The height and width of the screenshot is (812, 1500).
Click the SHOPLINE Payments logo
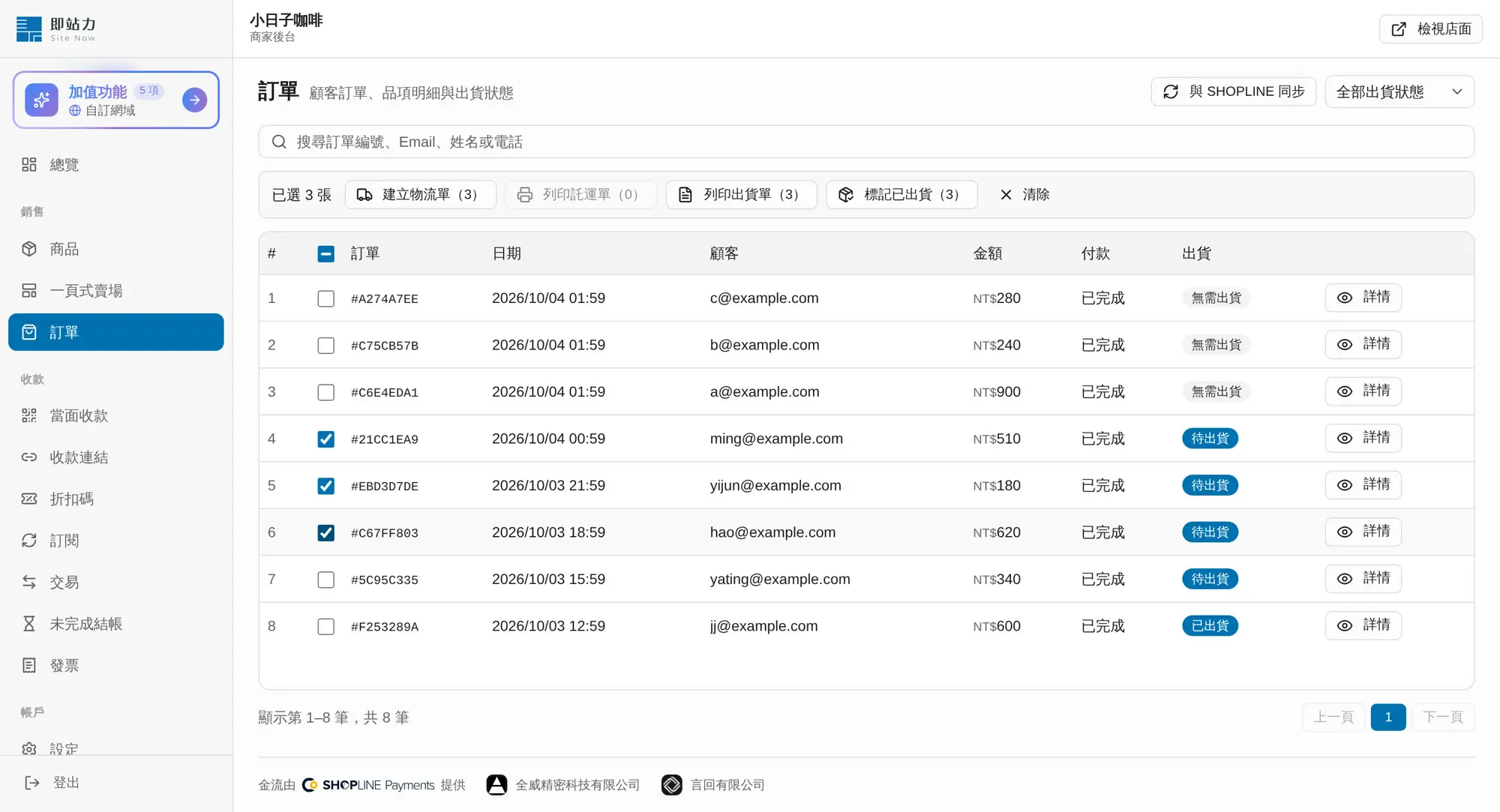pyautogui.click(x=368, y=785)
